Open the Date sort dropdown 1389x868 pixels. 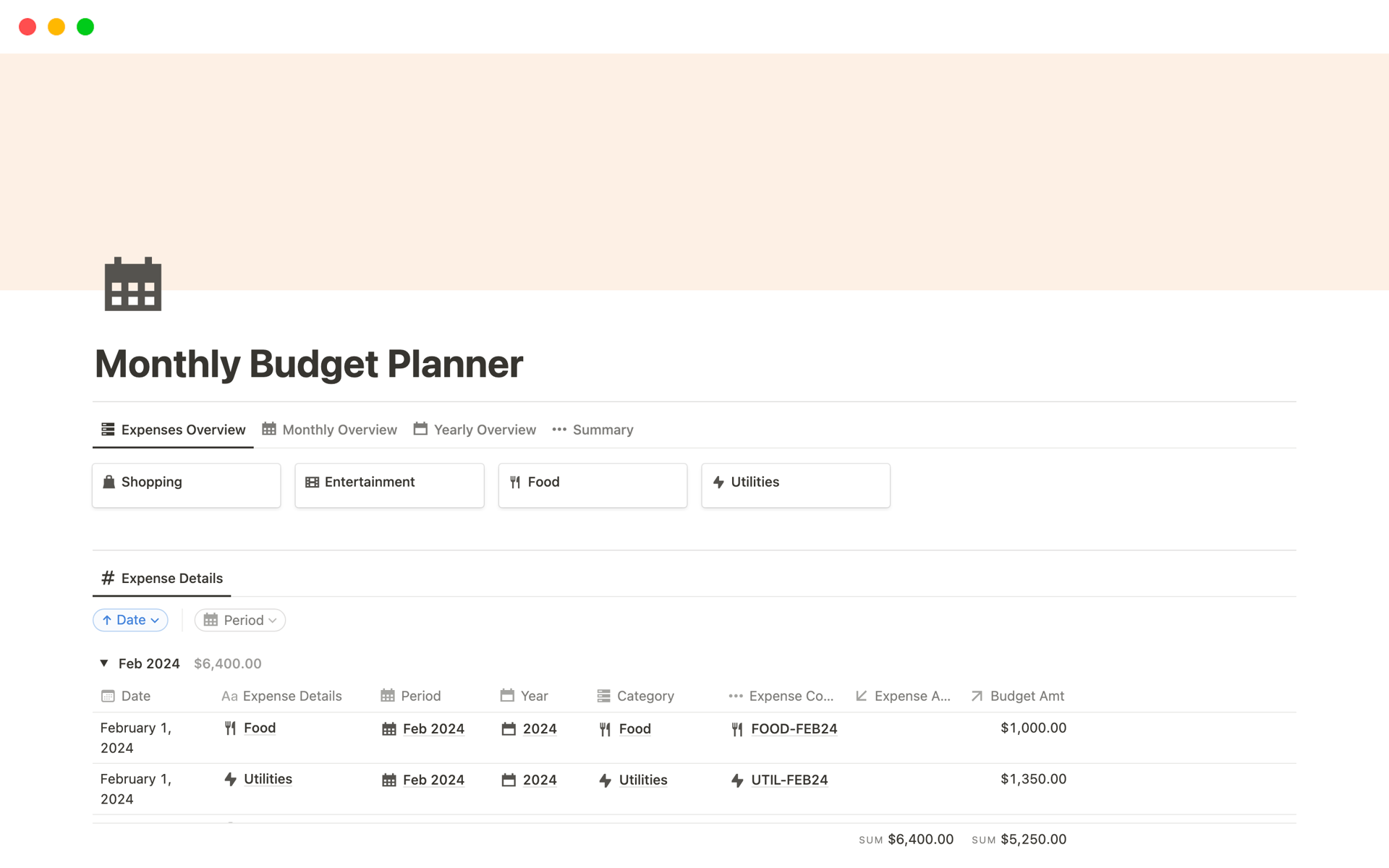130,620
